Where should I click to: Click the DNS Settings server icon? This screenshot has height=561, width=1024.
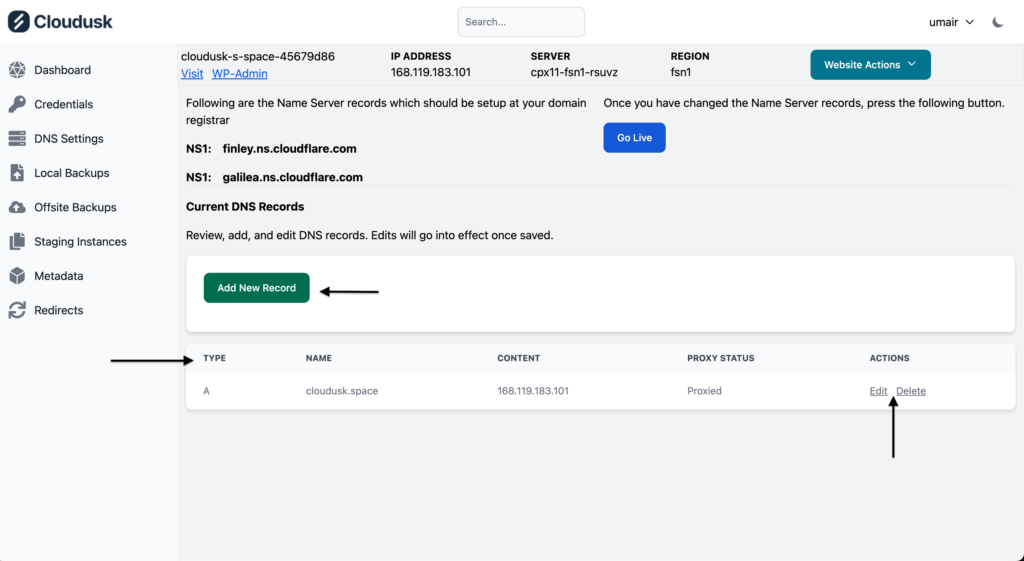(x=17, y=139)
